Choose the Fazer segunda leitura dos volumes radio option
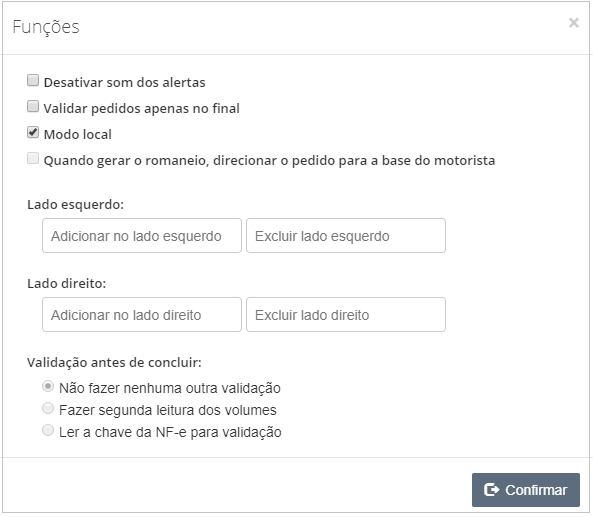The image size is (593, 517). (x=48, y=408)
